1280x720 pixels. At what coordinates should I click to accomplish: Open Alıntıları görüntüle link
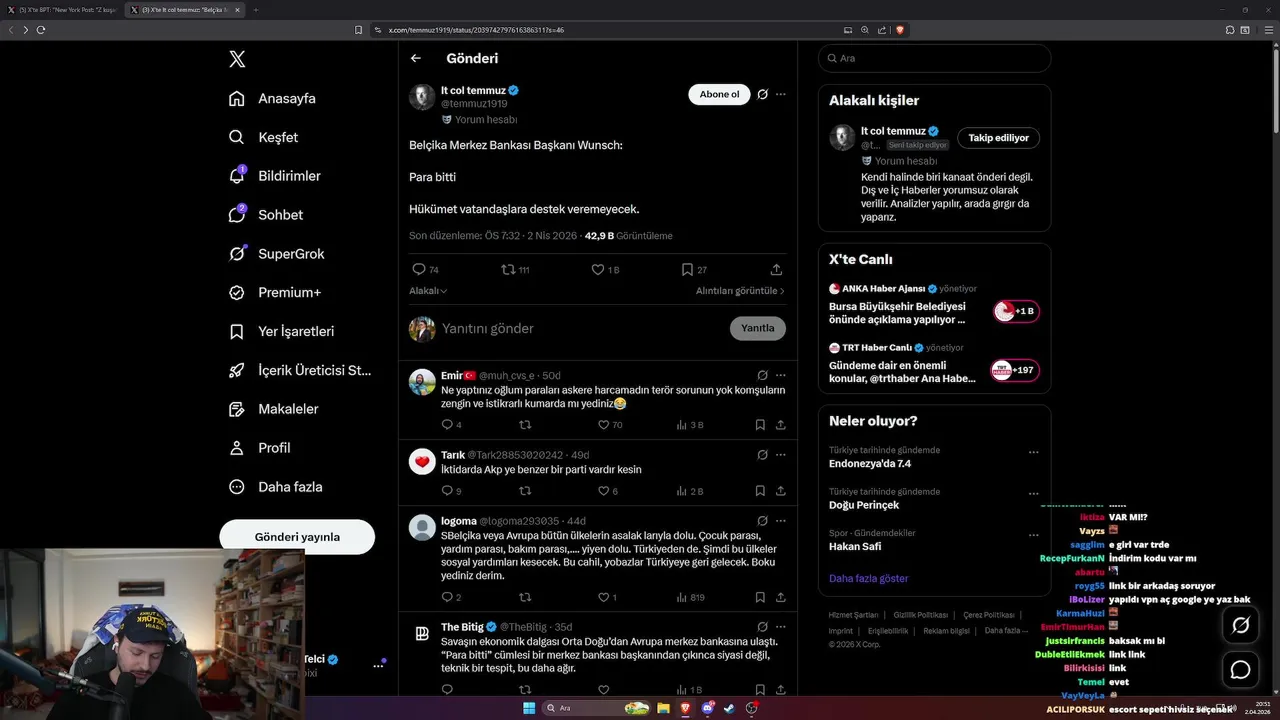[x=740, y=291]
